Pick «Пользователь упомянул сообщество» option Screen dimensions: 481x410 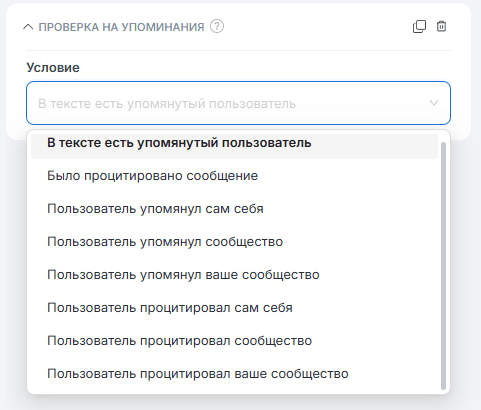click(234, 242)
